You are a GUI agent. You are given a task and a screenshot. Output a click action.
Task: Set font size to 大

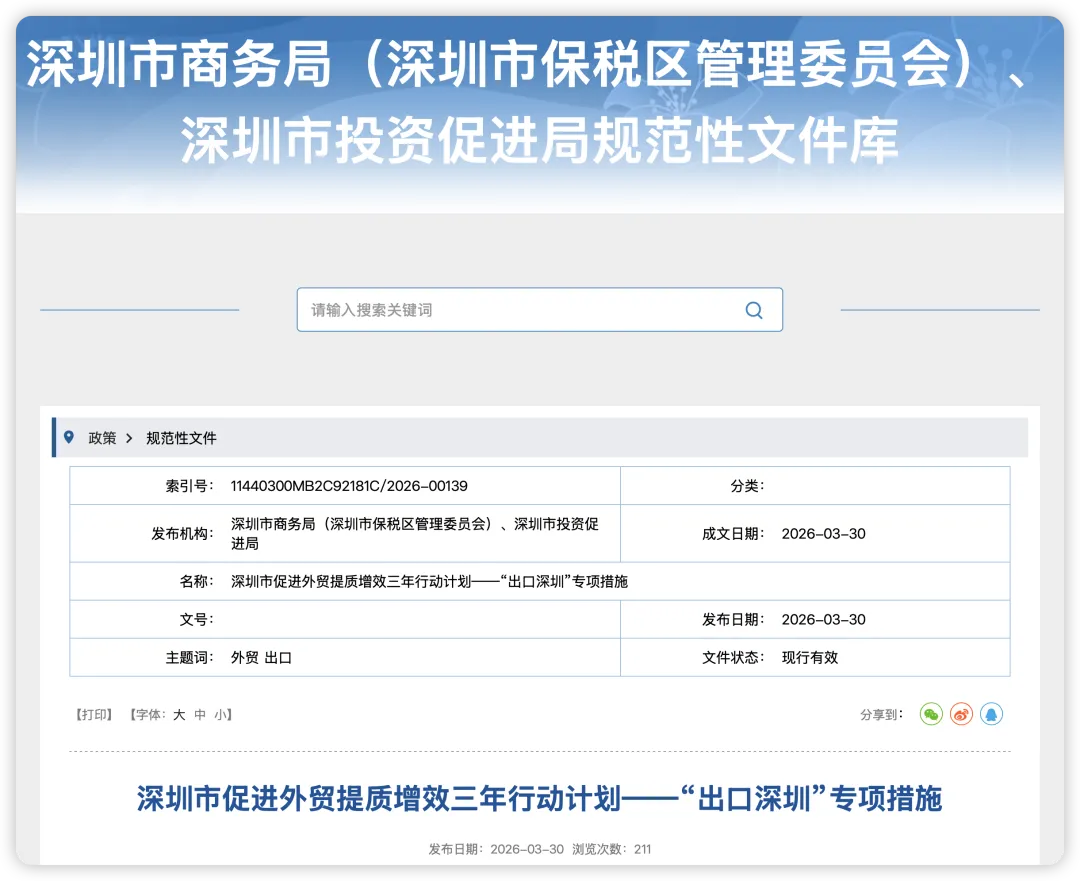coord(179,714)
